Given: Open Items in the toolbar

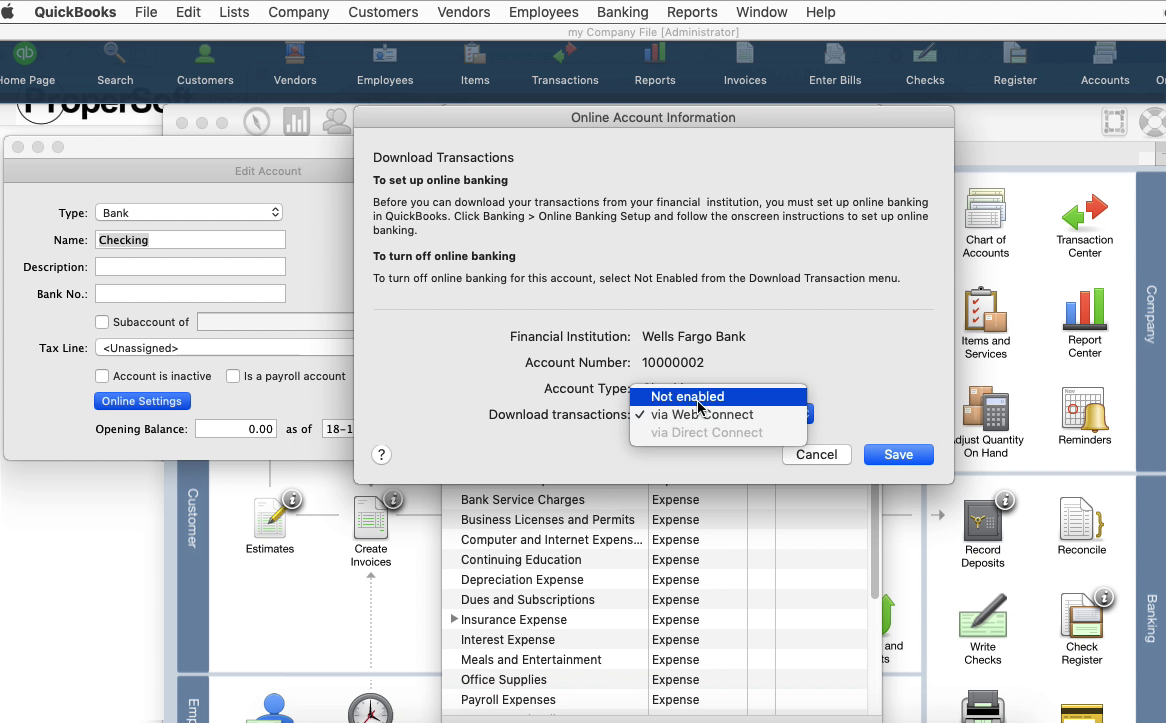Looking at the screenshot, I should (x=474, y=65).
